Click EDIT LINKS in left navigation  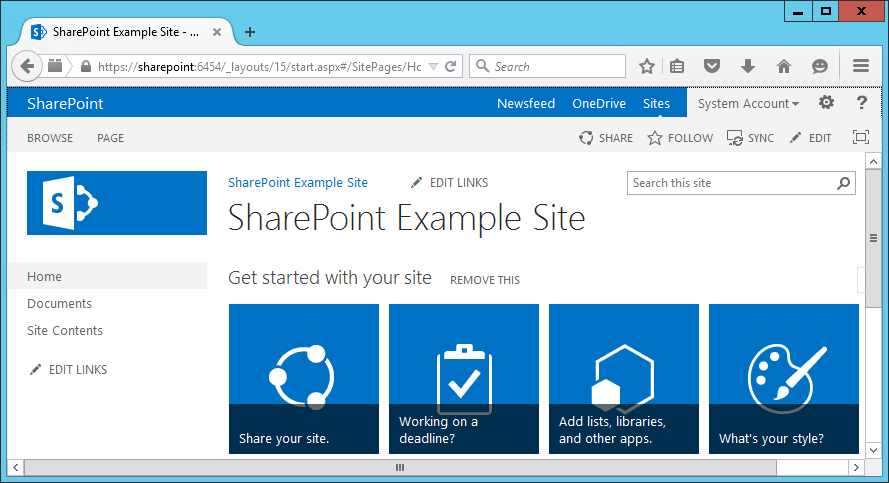pyautogui.click(x=69, y=370)
